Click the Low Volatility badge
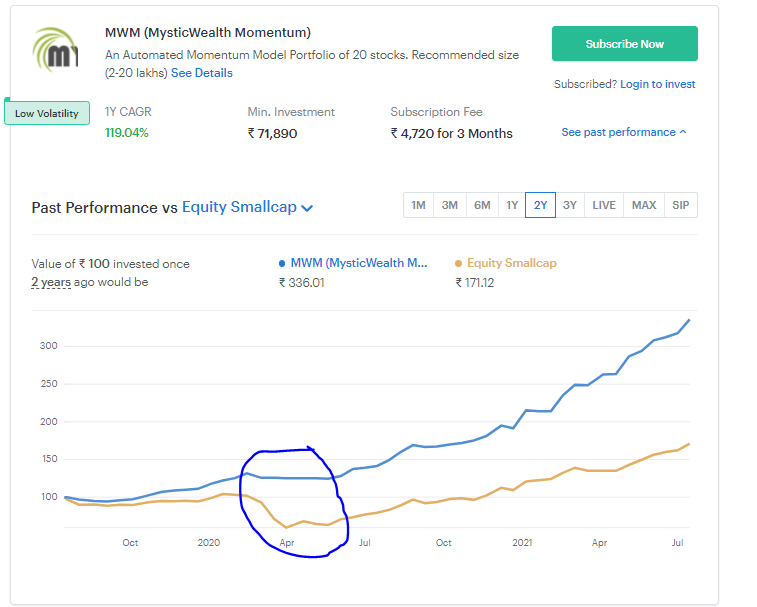Viewport: 757px width, 607px height. point(47,113)
